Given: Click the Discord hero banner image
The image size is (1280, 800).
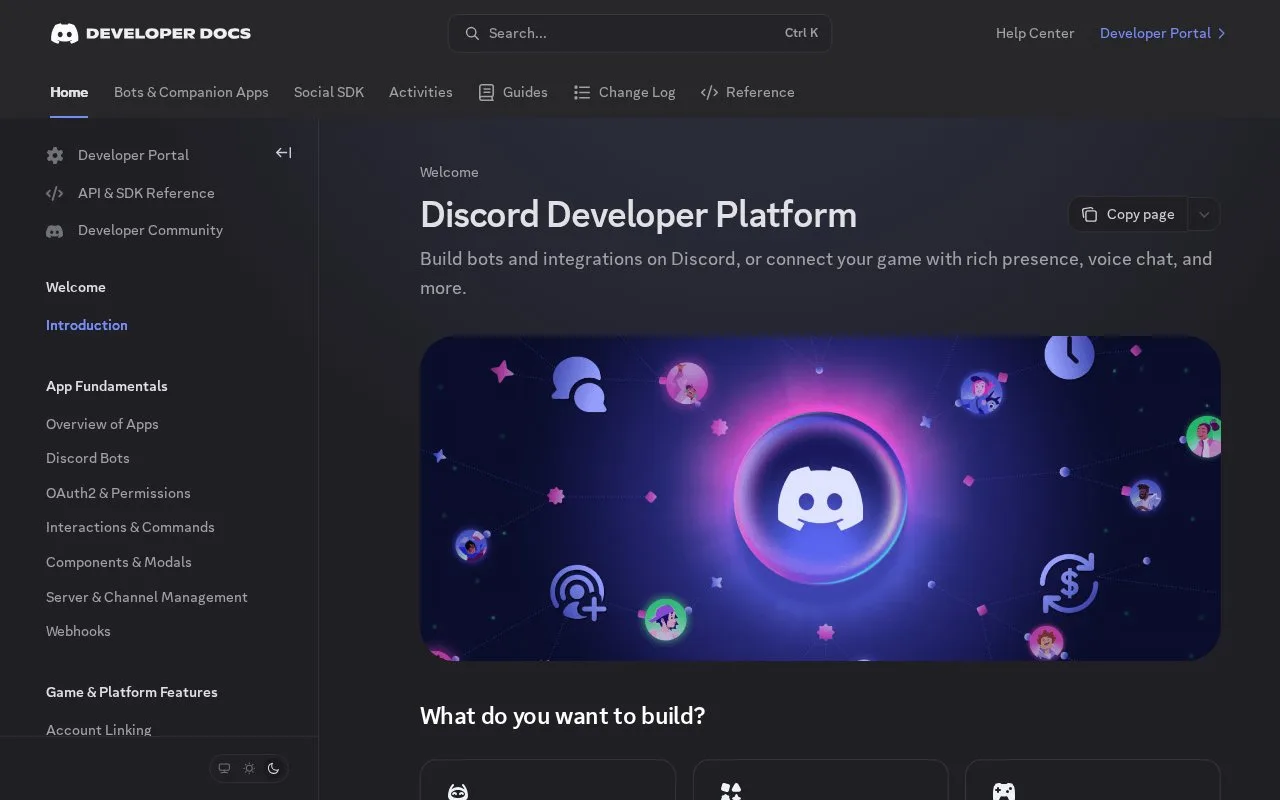Looking at the screenshot, I should pyautogui.click(x=820, y=498).
